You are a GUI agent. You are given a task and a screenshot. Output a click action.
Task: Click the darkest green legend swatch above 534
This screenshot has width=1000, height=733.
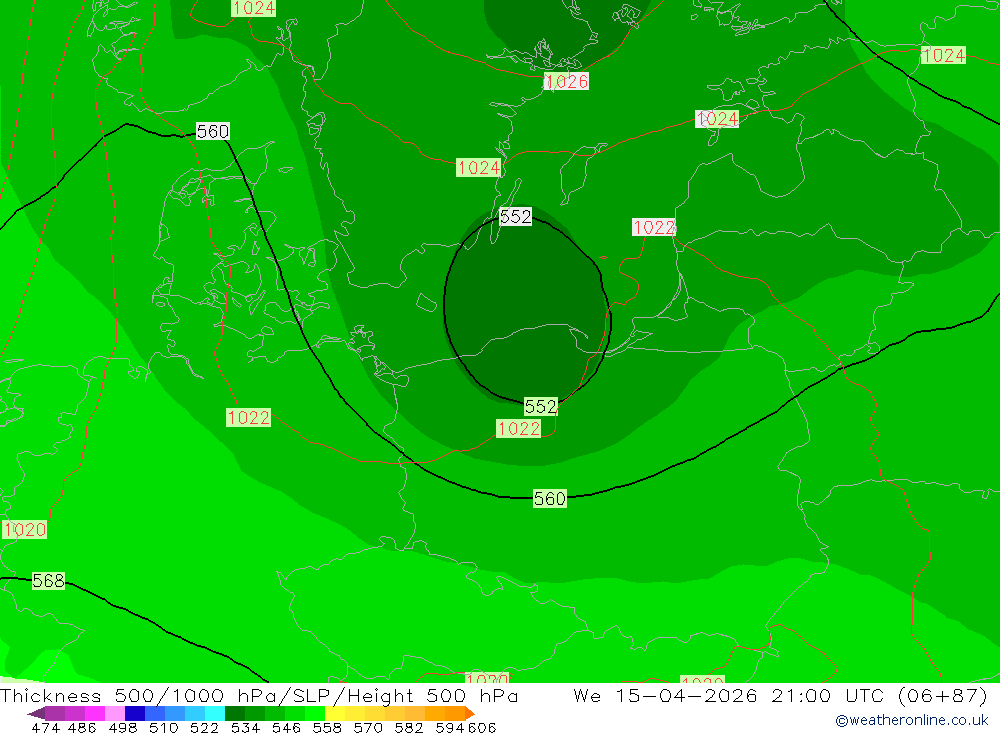235,713
